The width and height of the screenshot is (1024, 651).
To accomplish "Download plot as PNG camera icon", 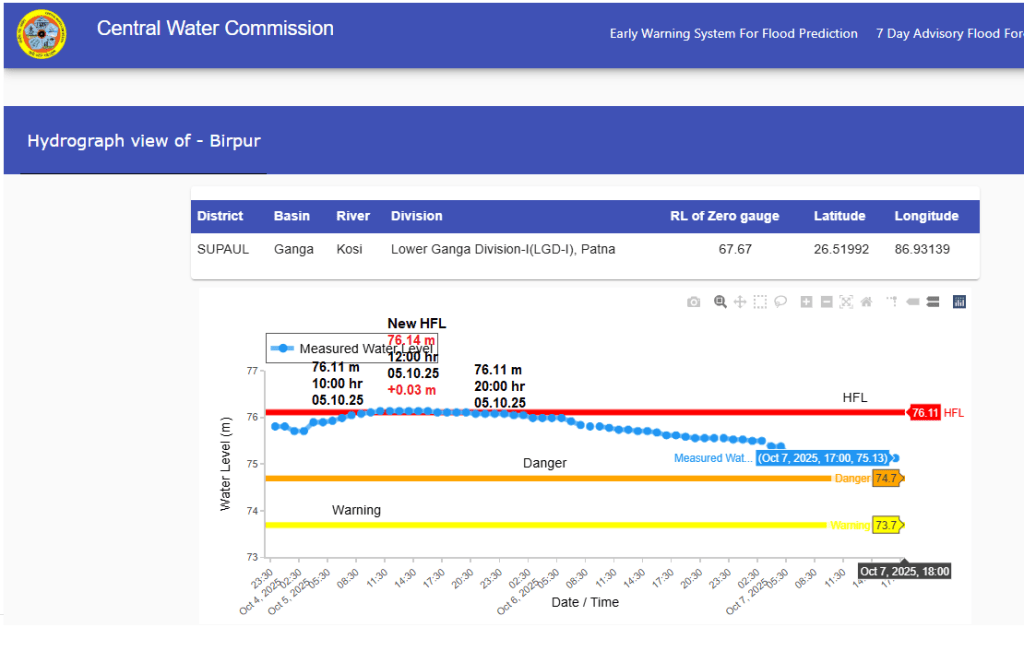I will [x=693, y=302].
